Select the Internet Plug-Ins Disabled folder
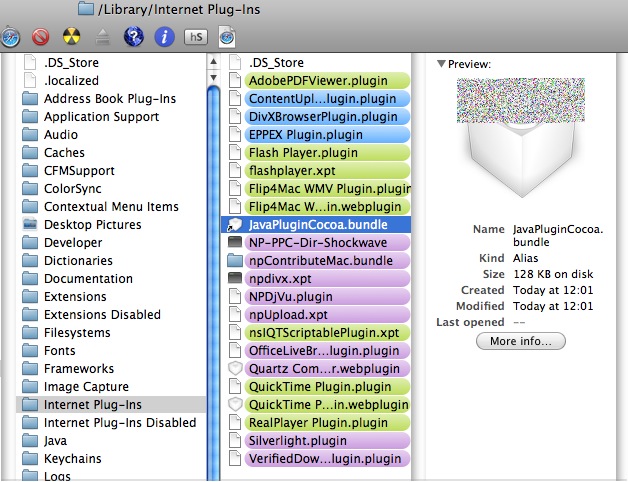628x482 pixels. click(111, 423)
